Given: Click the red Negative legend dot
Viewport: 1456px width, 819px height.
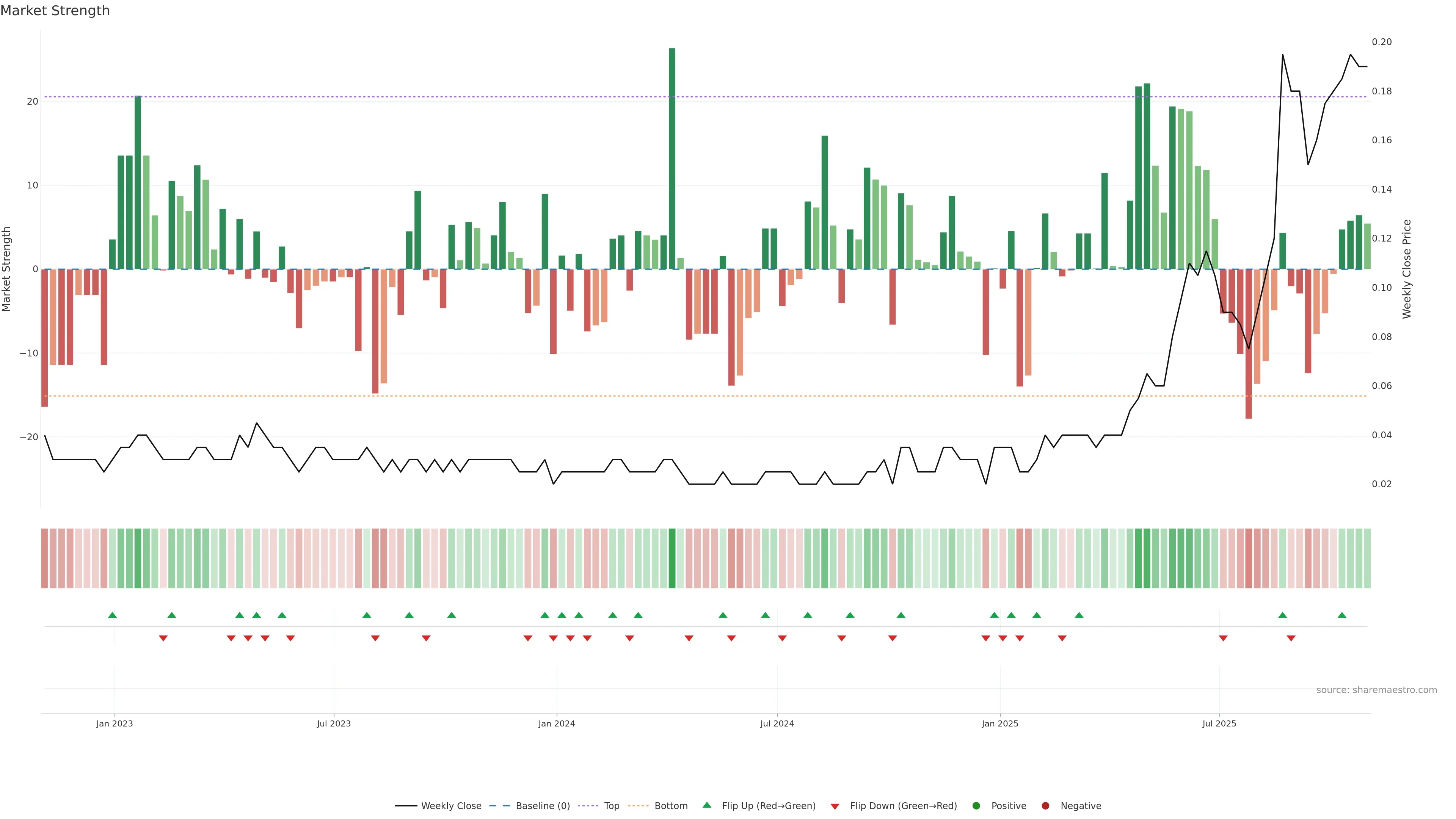Looking at the screenshot, I should point(1045,806).
